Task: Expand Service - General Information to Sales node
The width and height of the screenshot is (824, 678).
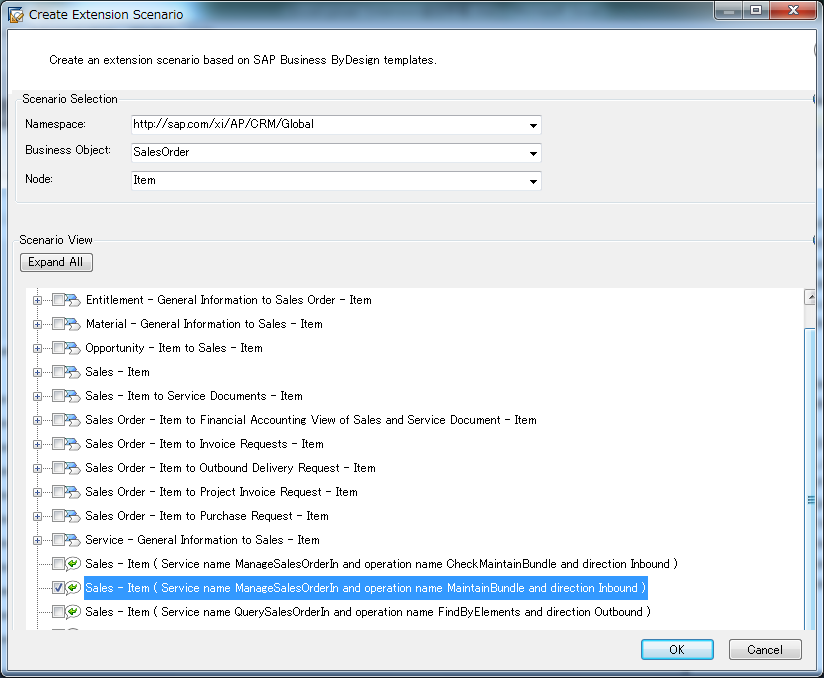Action: click(37, 540)
